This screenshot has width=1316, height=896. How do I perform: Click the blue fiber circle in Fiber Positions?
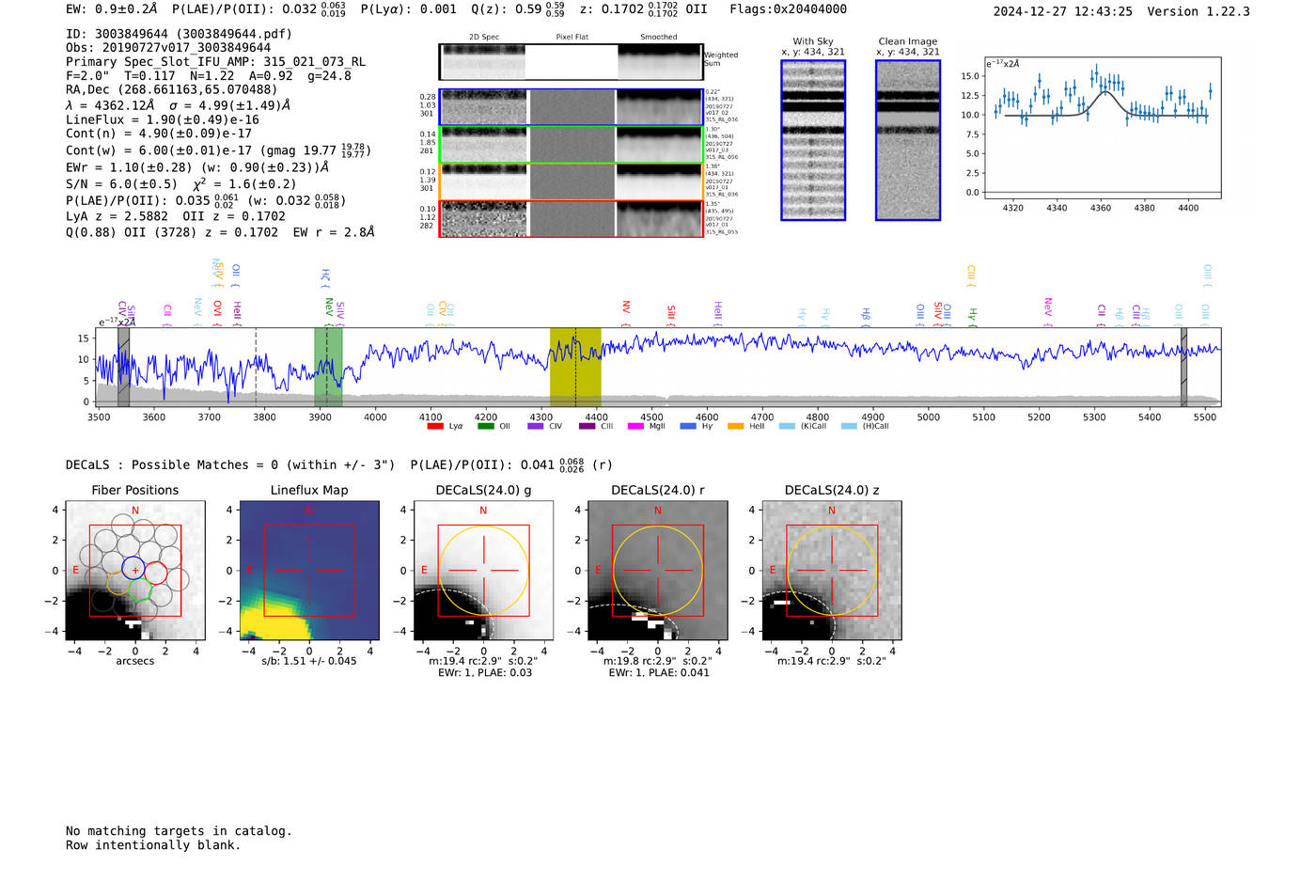(x=133, y=568)
